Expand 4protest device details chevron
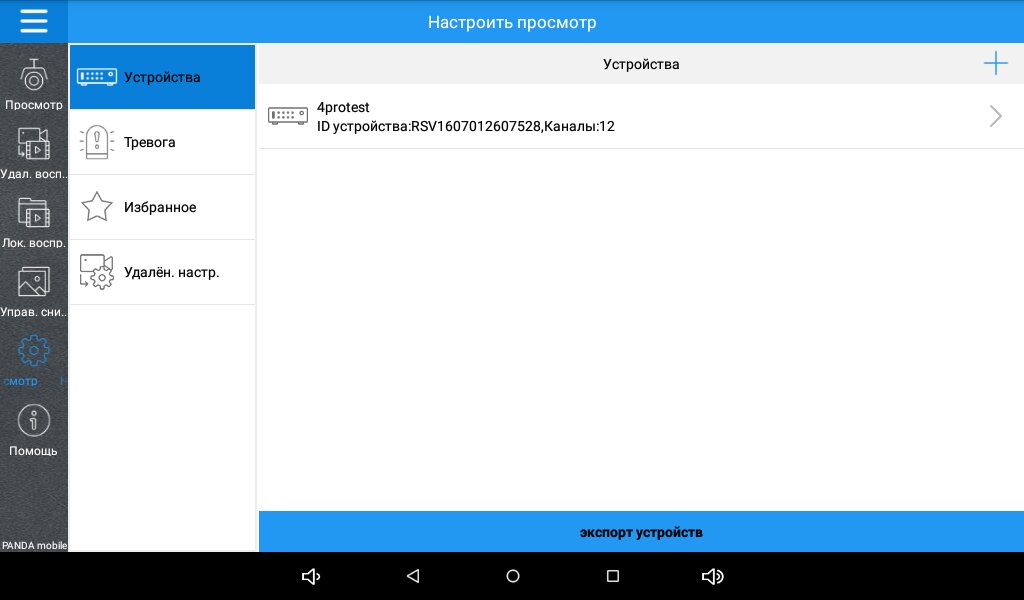Image resolution: width=1024 pixels, height=600 pixels. coord(995,116)
